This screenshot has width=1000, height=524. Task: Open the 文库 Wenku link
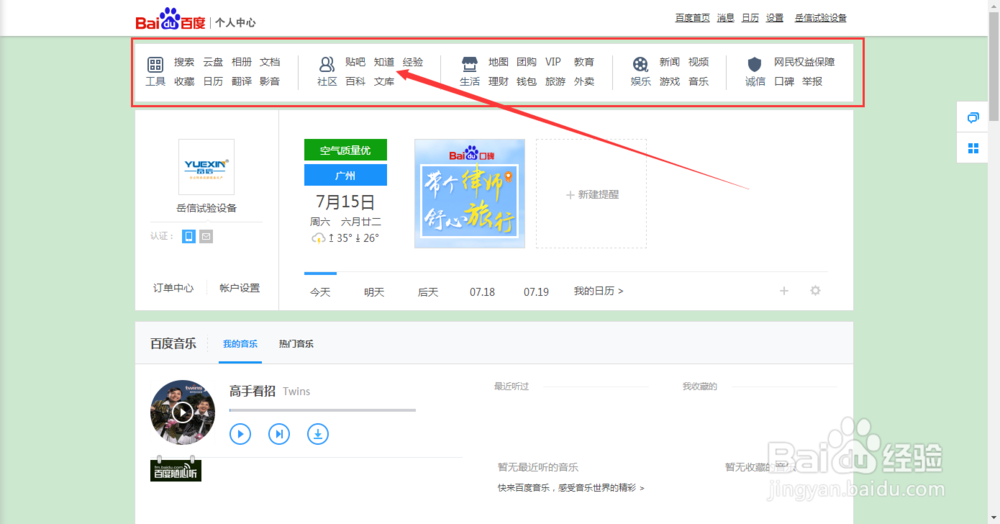384,82
